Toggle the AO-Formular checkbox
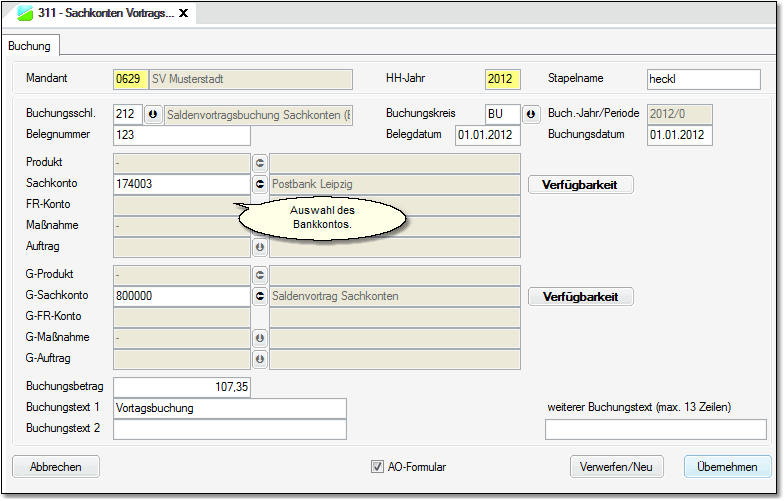The image size is (784, 501). (377, 467)
